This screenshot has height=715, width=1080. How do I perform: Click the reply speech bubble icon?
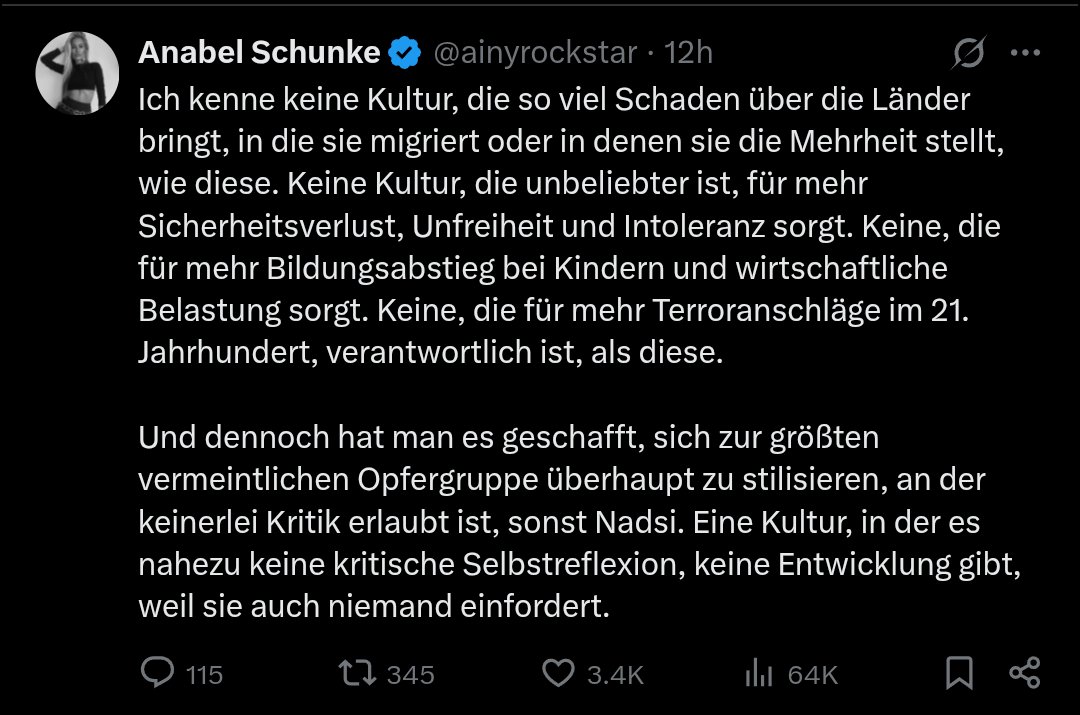point(156,673)
